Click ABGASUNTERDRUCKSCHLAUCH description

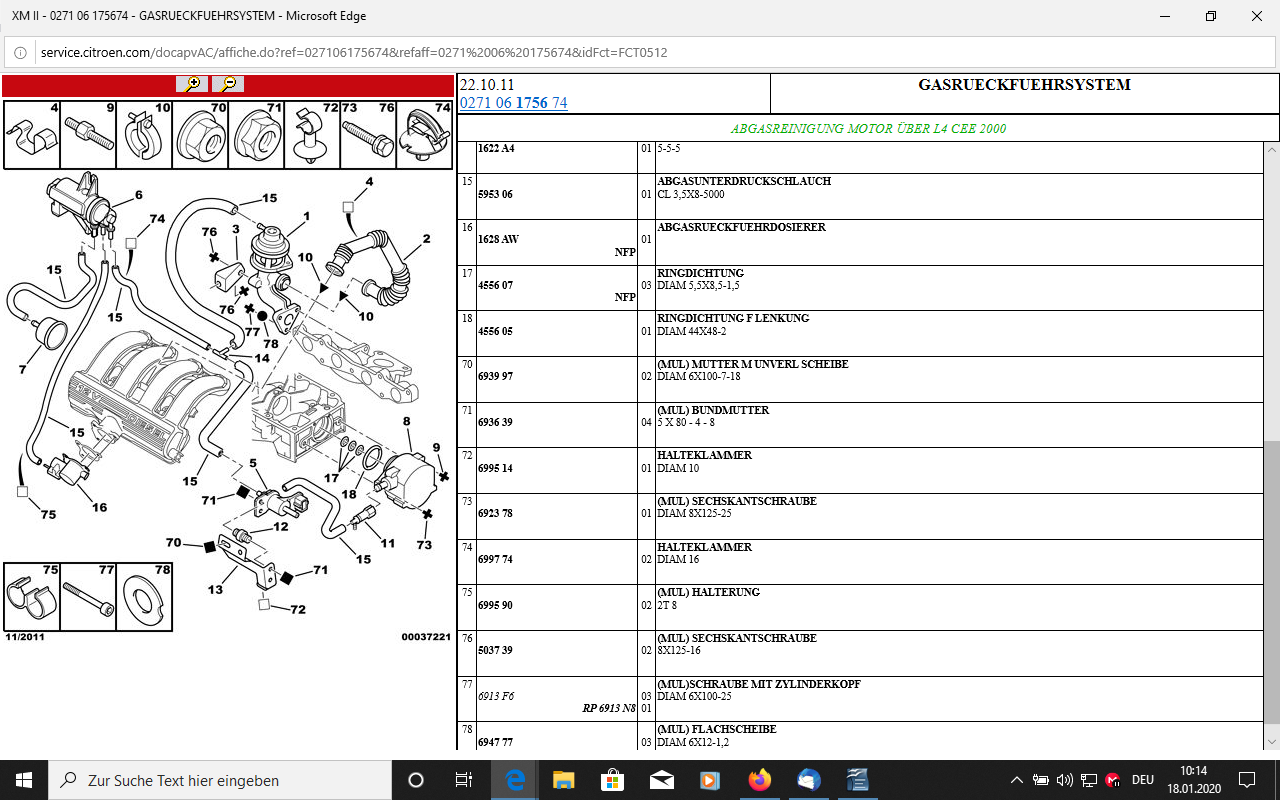click(x=744, y=181)
